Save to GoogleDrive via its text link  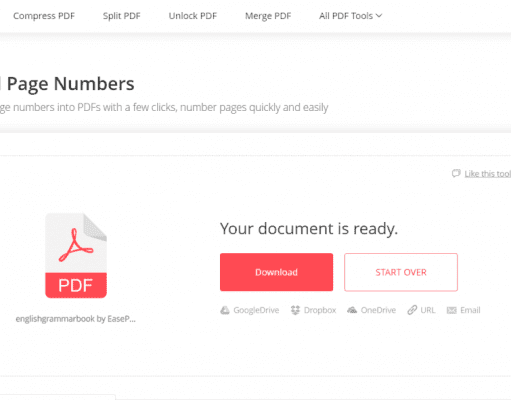[256, 310]
